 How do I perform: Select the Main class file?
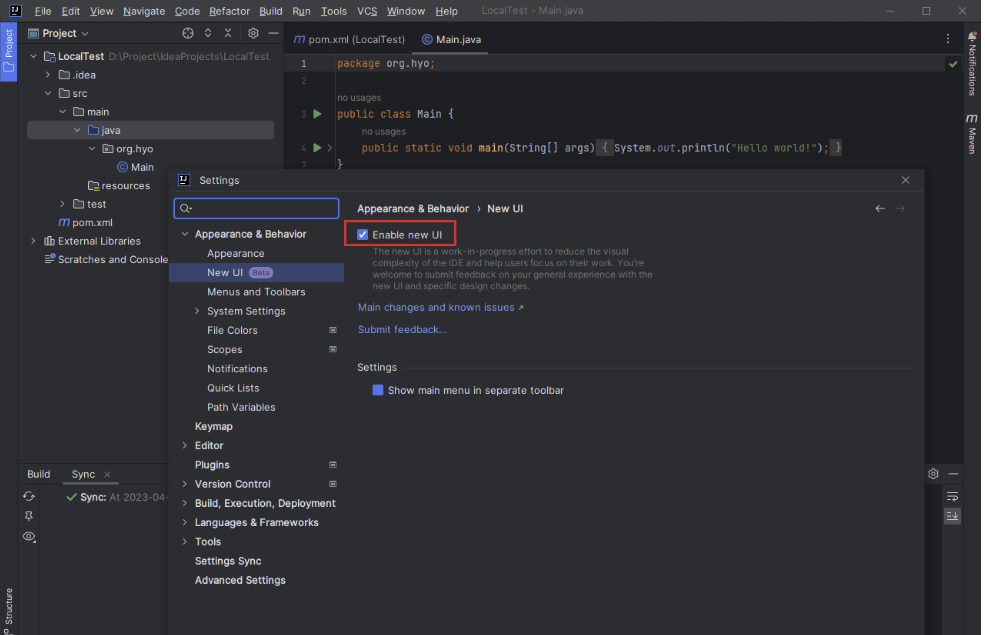[x=135, y=167]
